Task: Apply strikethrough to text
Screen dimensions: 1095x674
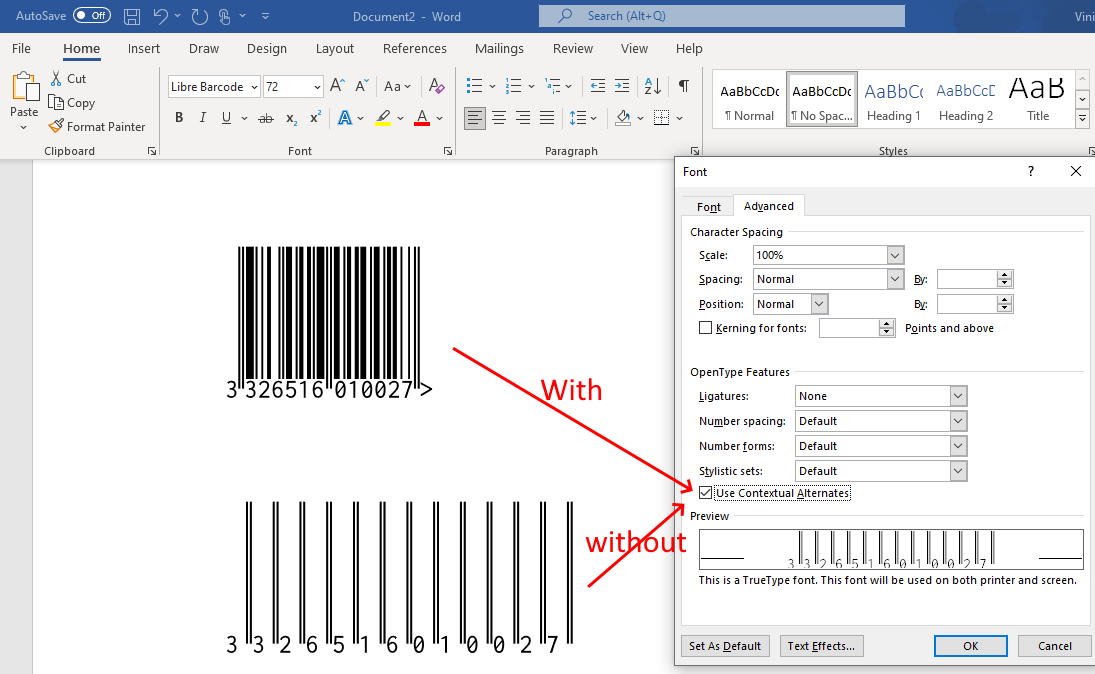Action: click(x=265, y=118)
